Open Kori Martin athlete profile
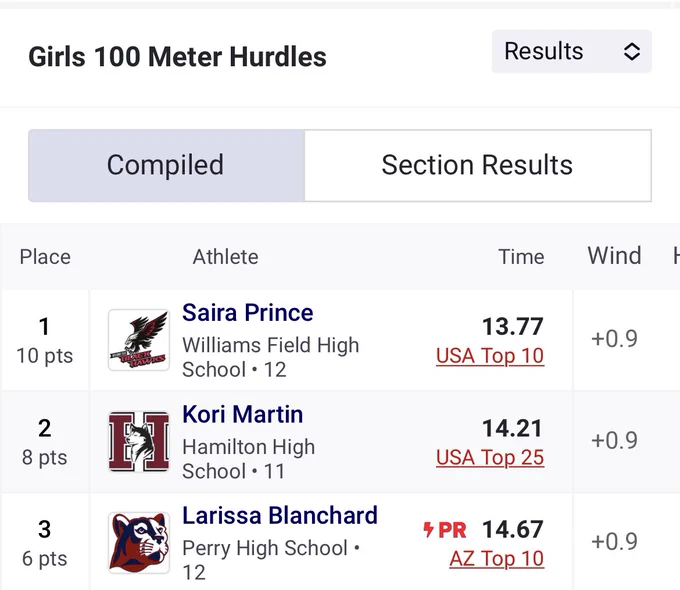 (242, 414)
